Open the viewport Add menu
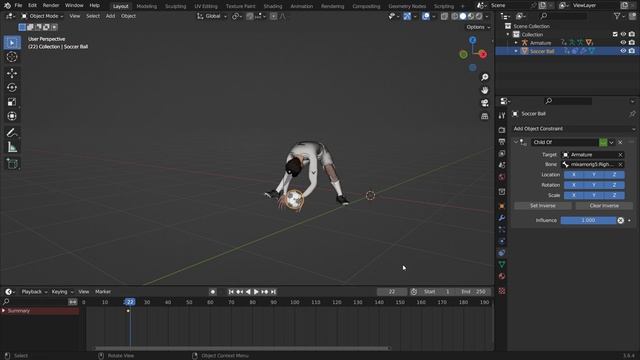 tap(110, 16)
